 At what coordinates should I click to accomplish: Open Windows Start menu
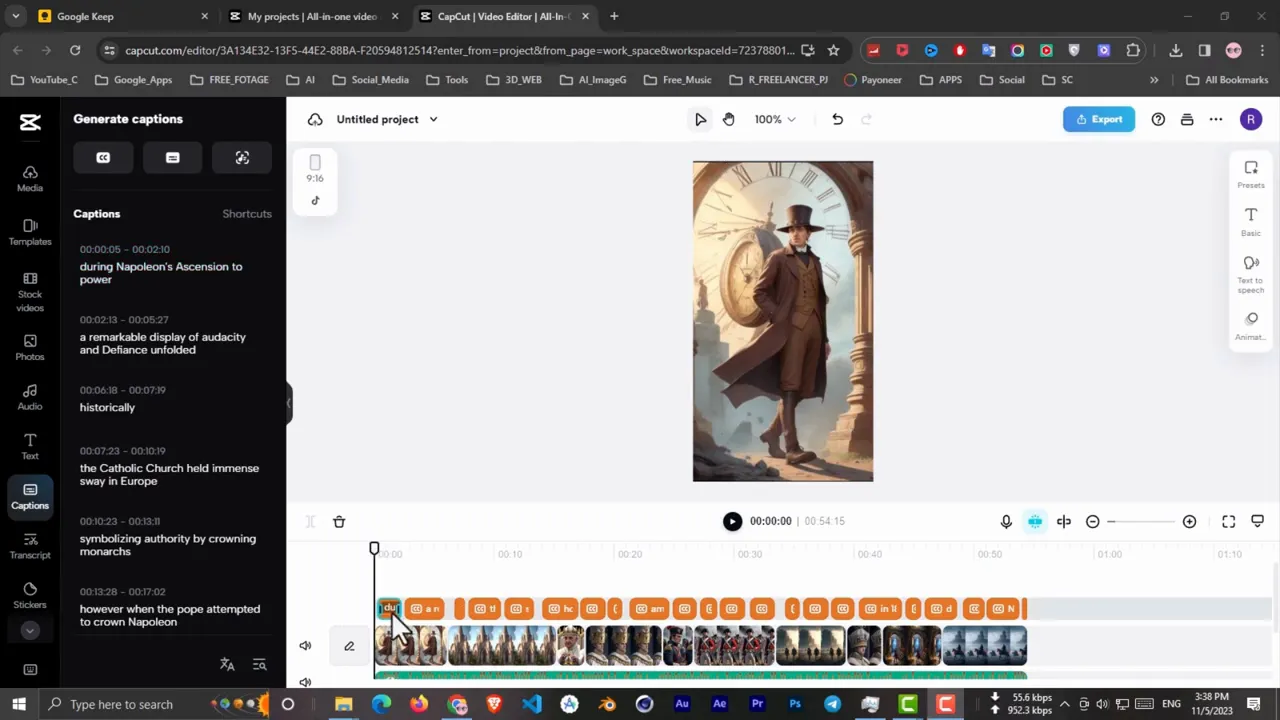18,704
